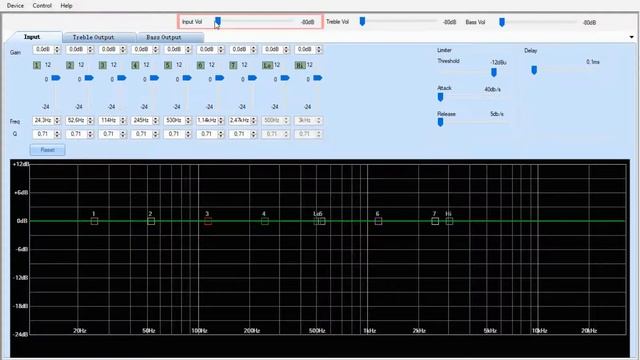The width and height of the screenshot is (640, 360).
Task: Click the band 5 Gain value field
Action: (174, 49)
